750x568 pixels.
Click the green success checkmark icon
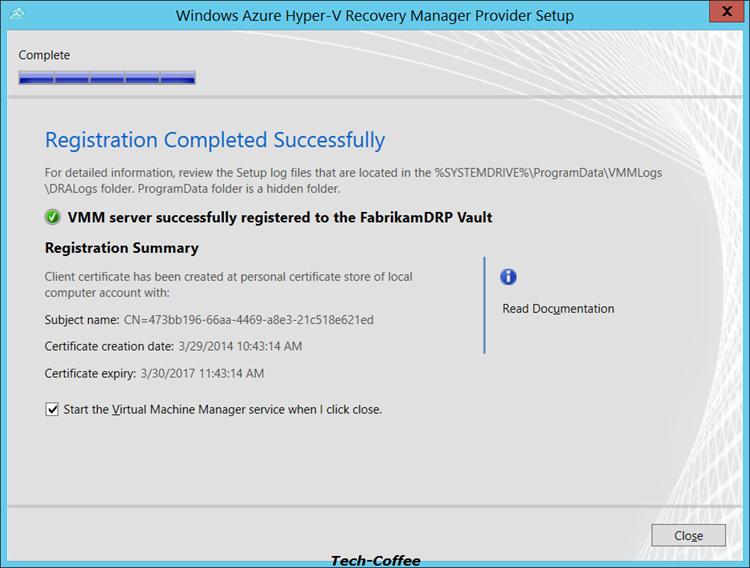pyautogui.click(x=53, y=217)
